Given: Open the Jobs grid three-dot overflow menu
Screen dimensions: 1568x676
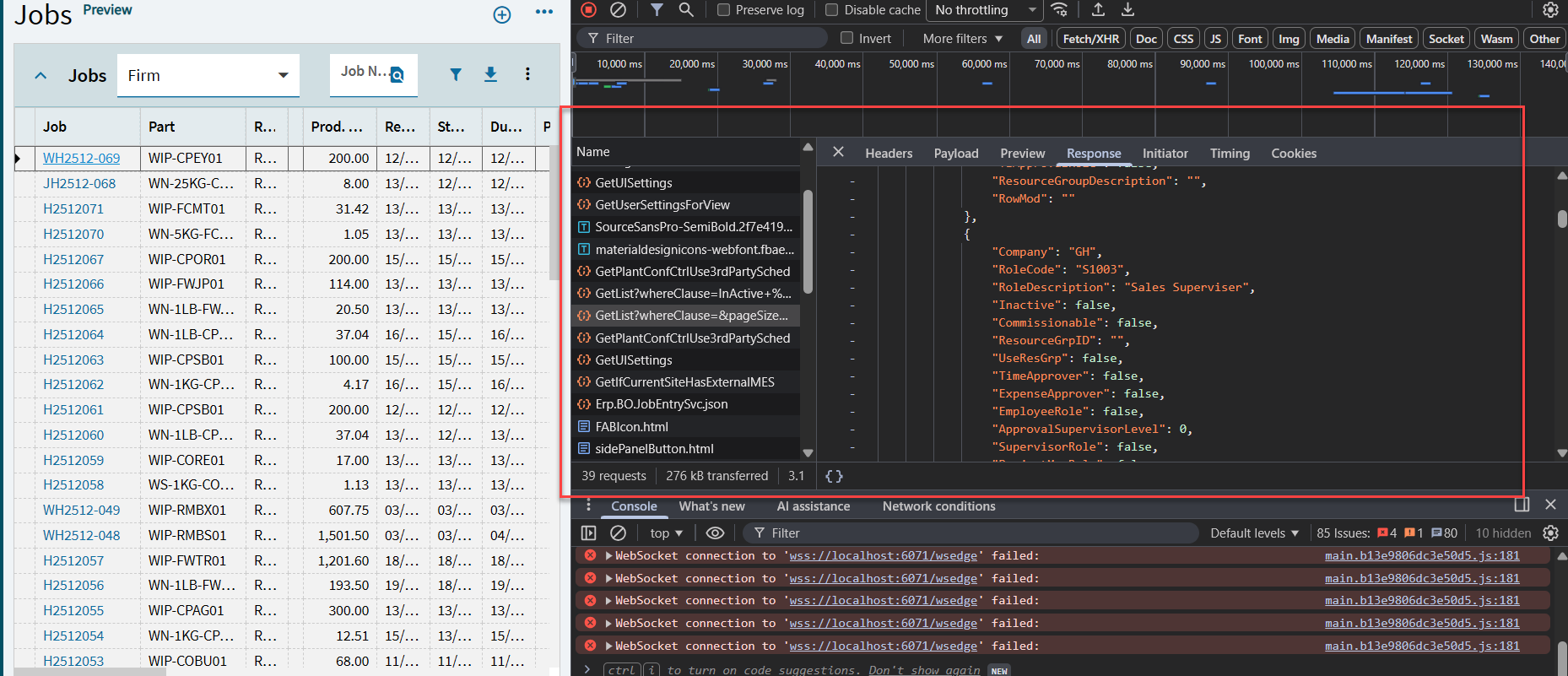Looking at the screenshot, I should coord(527,75).
